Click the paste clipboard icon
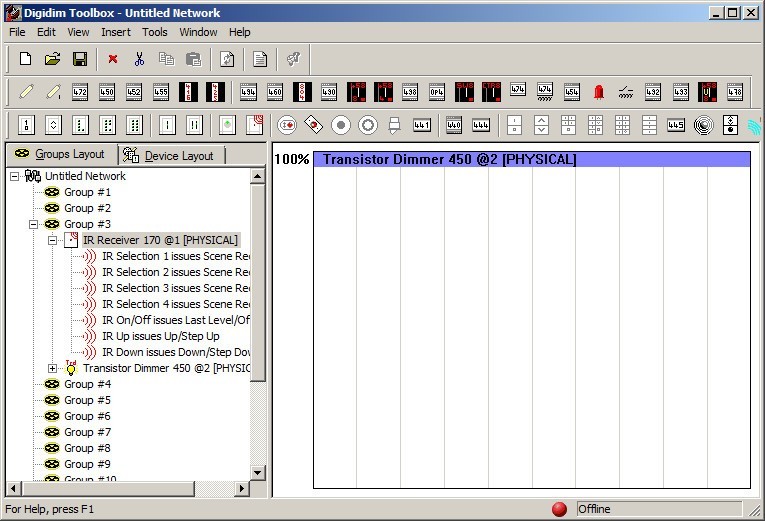Screen dimensions: 765x521 click(194, 59)
